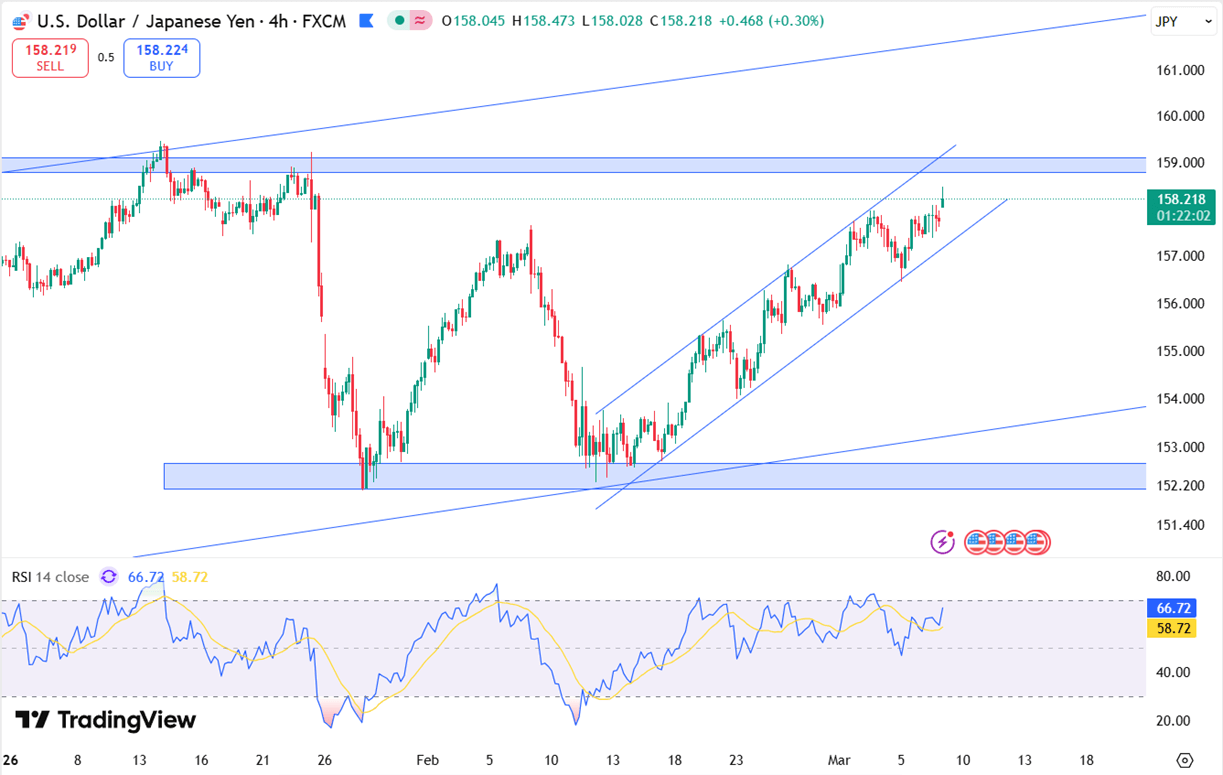
Task: Click the green 158.218 current price label
Action: click(x=1180, y=199)
